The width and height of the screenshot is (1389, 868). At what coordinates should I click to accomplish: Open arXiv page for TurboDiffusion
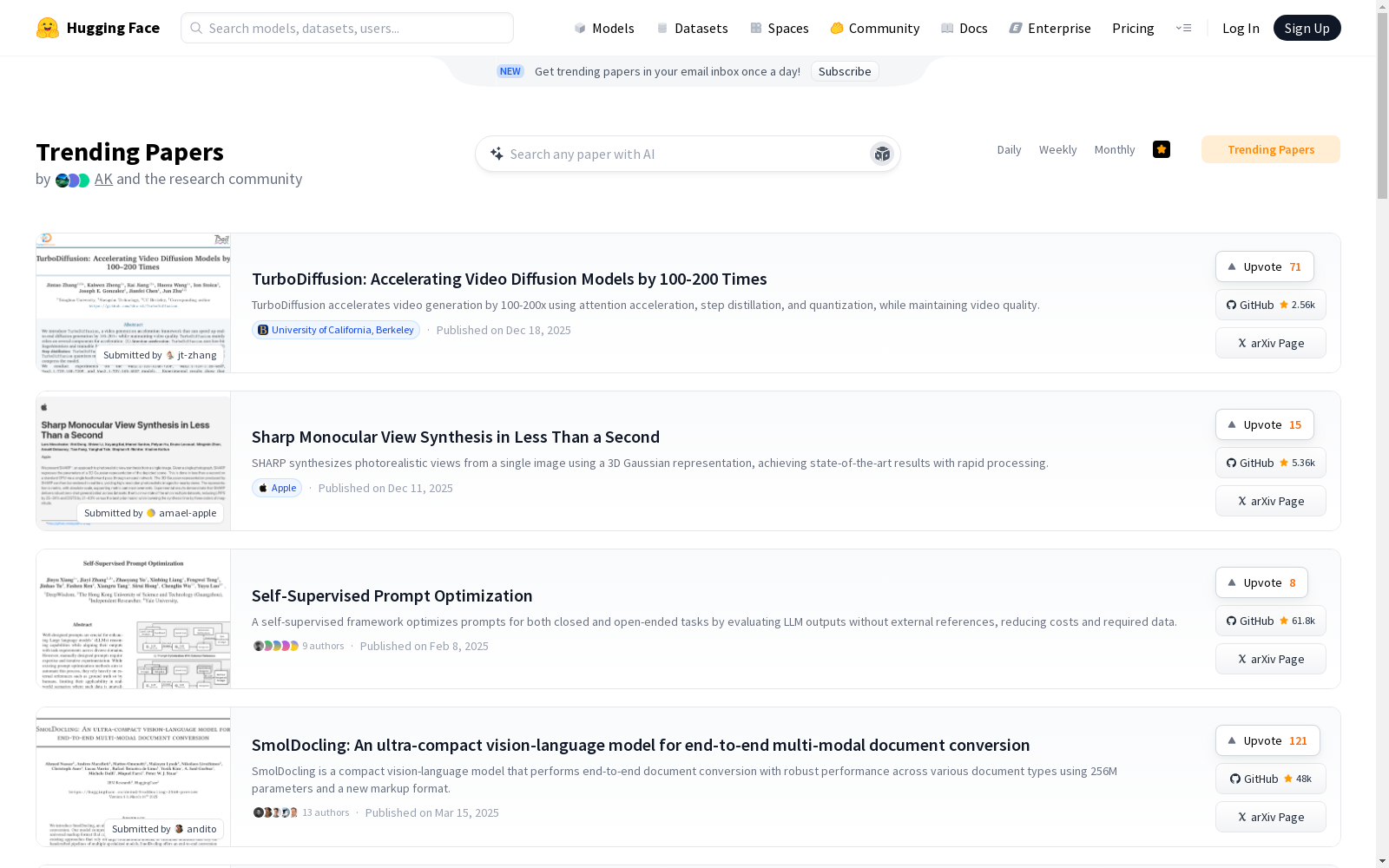point(1271,343)
